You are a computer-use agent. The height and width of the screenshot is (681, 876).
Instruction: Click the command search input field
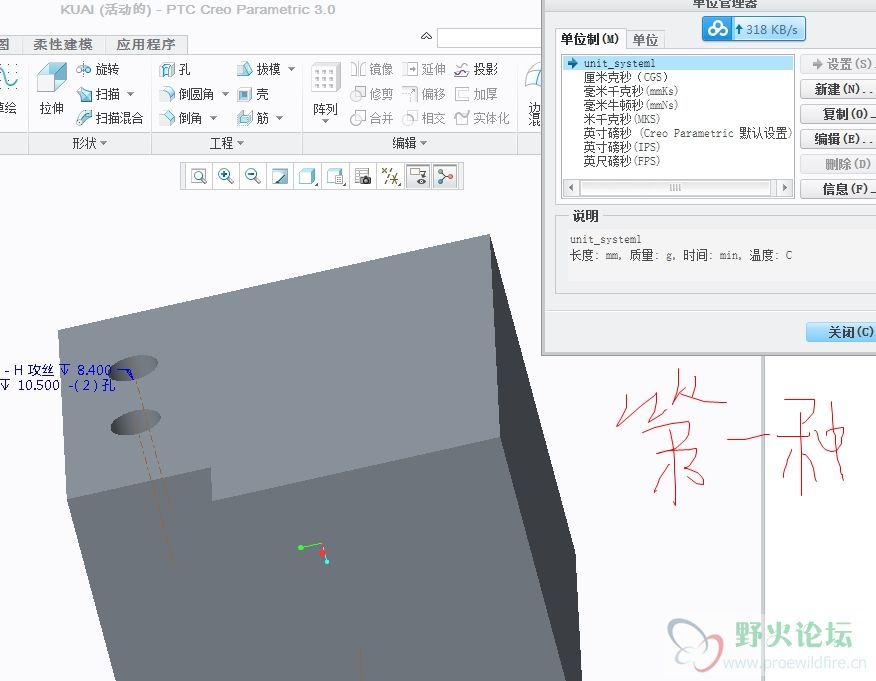[489, 37]
